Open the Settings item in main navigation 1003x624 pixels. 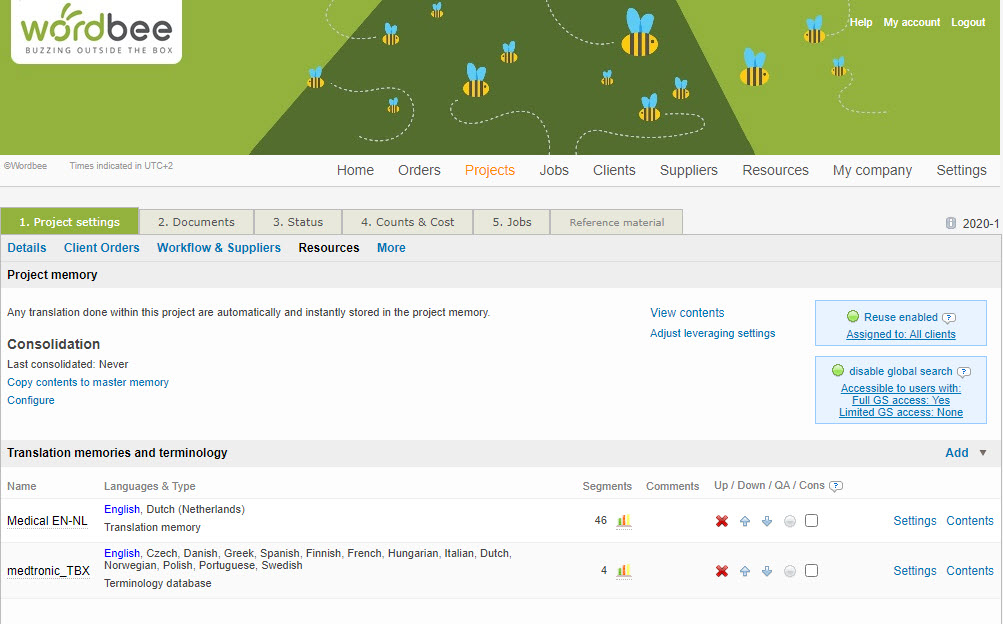tap(961, 170)
